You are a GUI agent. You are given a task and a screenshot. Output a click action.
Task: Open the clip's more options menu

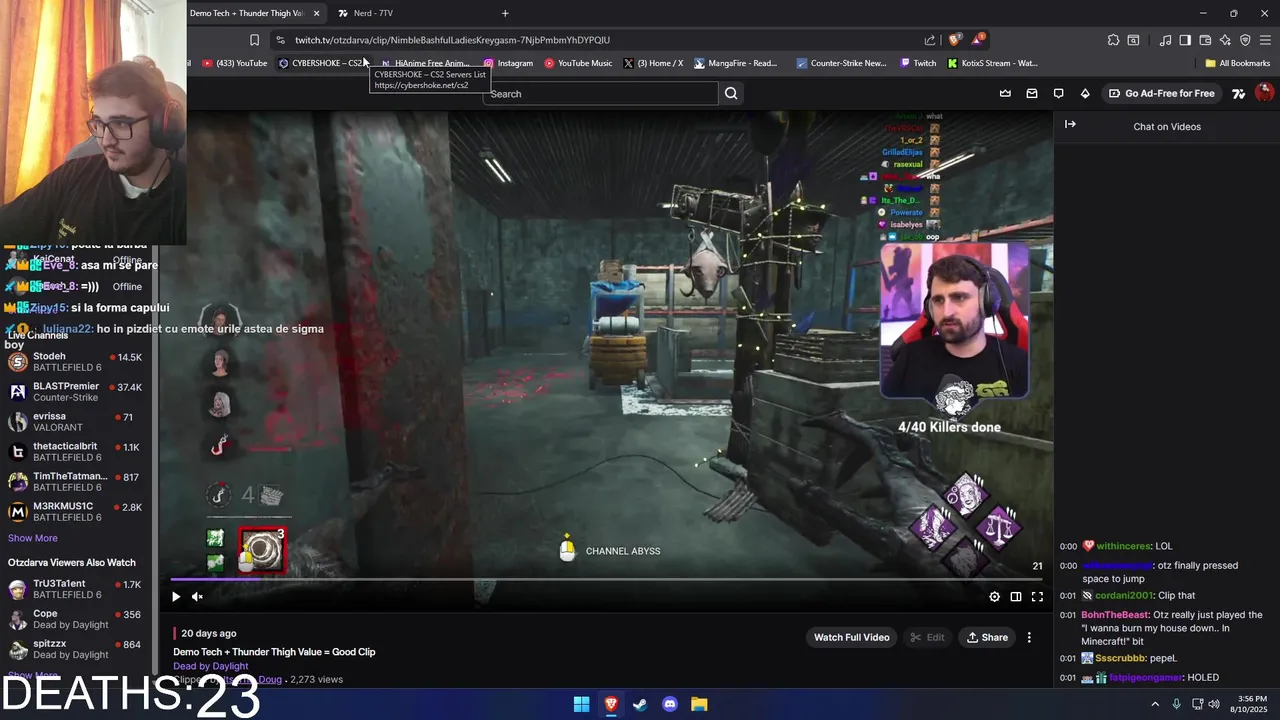(x=1029, y=637)
